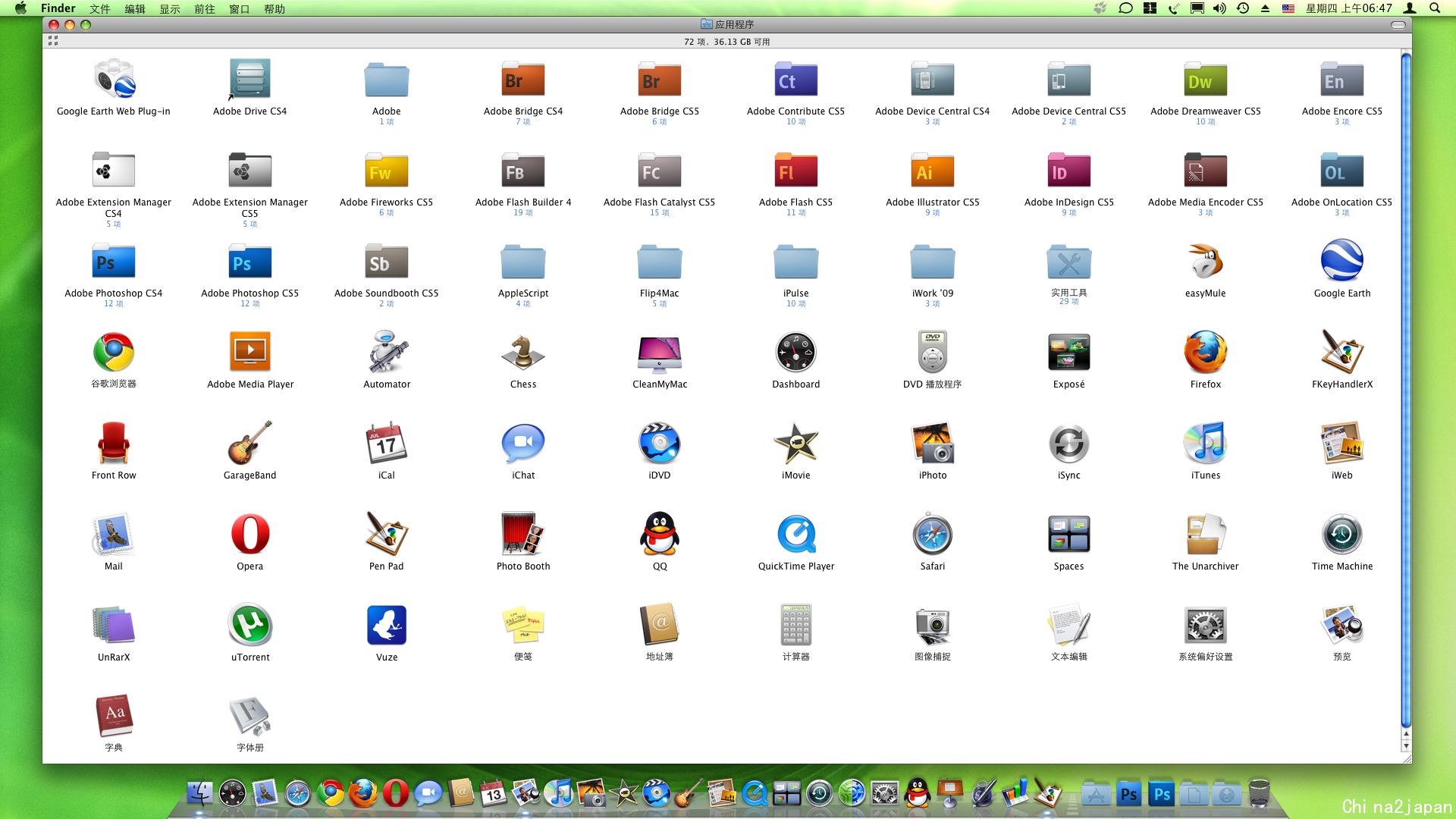
Task: Click the Trash icon in the Dock
Action: pyautogui.click(x=1259, y=793)
